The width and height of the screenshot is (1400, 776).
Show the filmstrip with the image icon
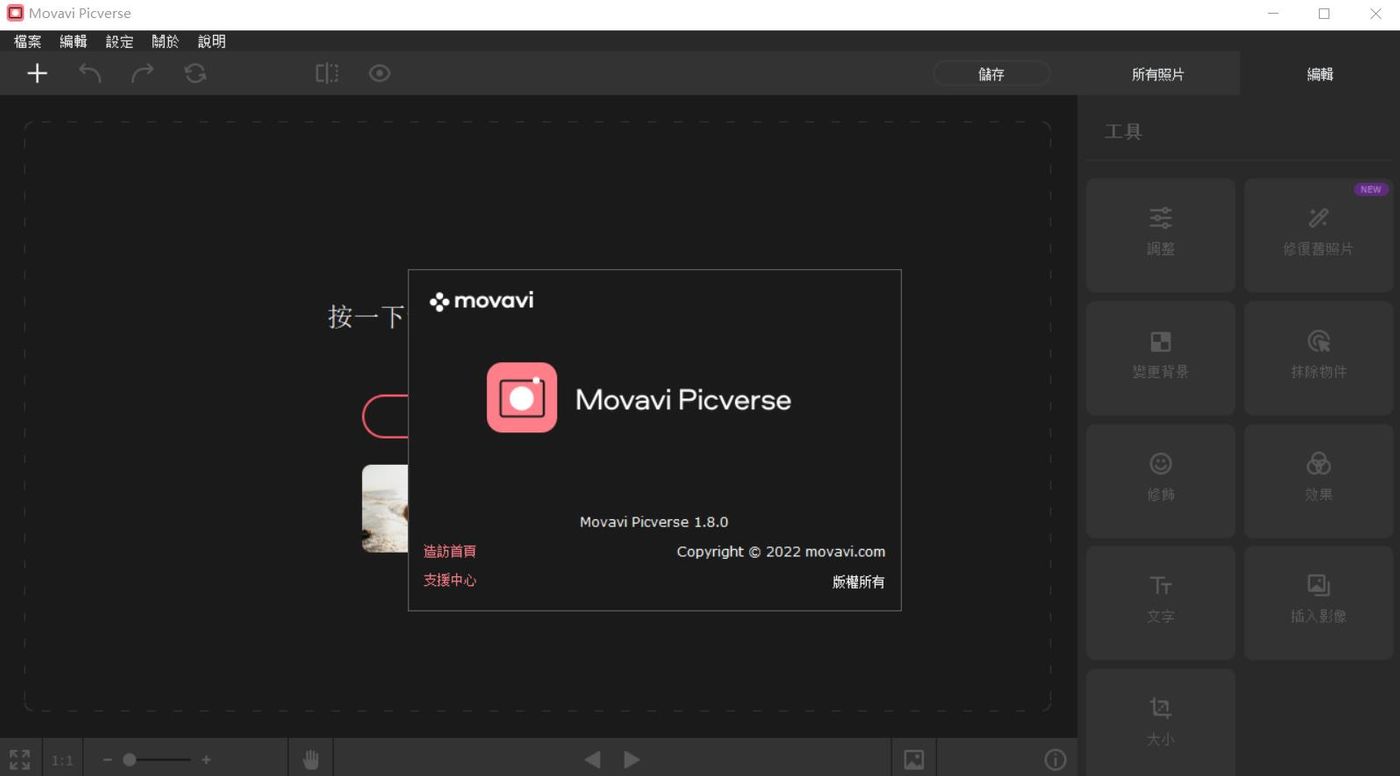(914, 760)
